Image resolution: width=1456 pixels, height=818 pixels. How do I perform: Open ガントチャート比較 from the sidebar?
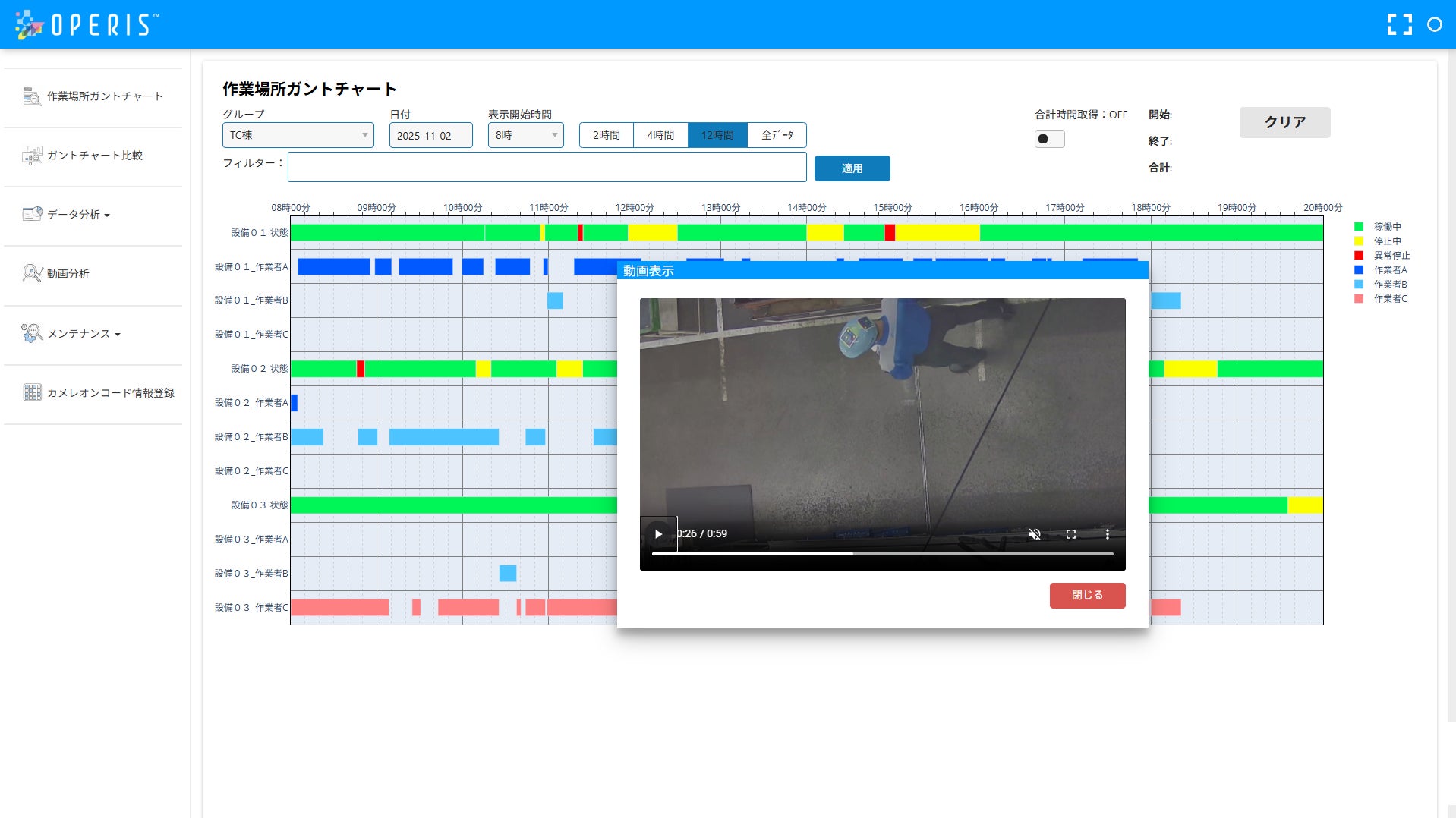tap(95, 156)
